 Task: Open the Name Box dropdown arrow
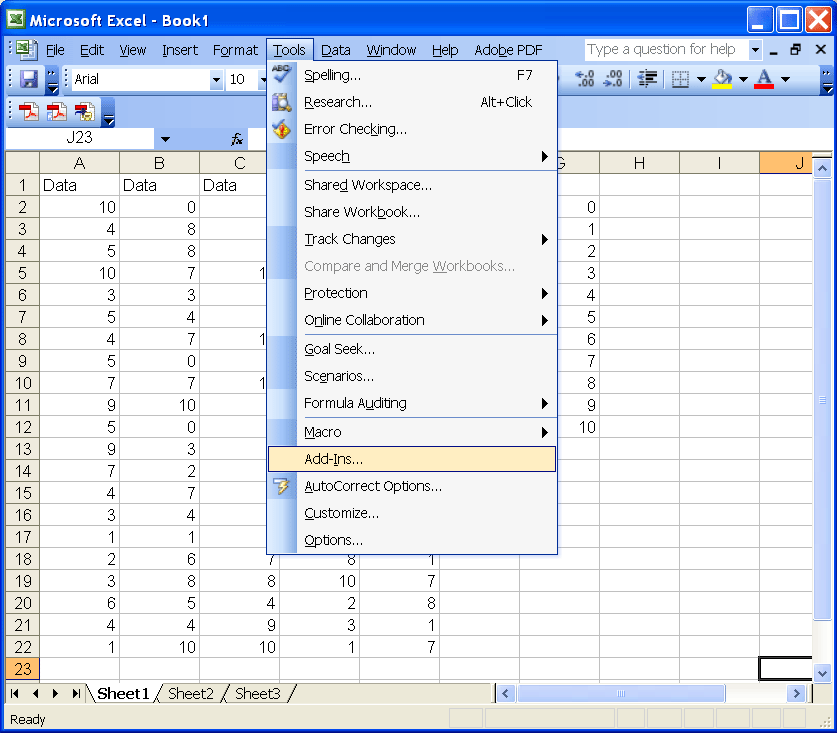[165, 139]
